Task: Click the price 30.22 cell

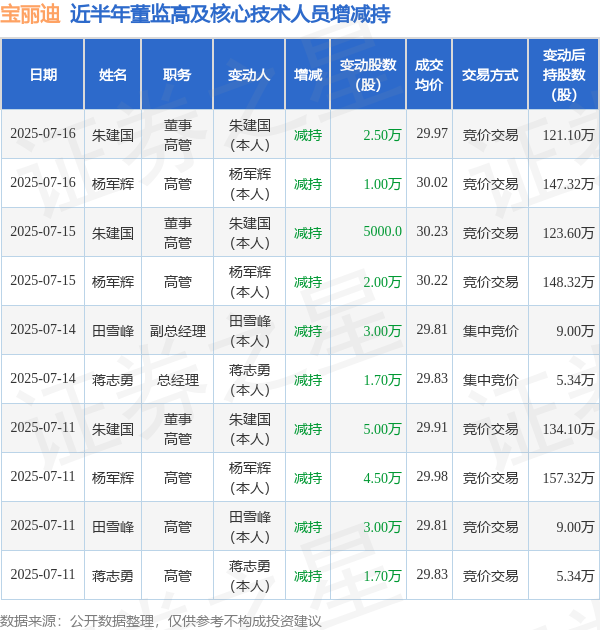Action: [432, 280]
